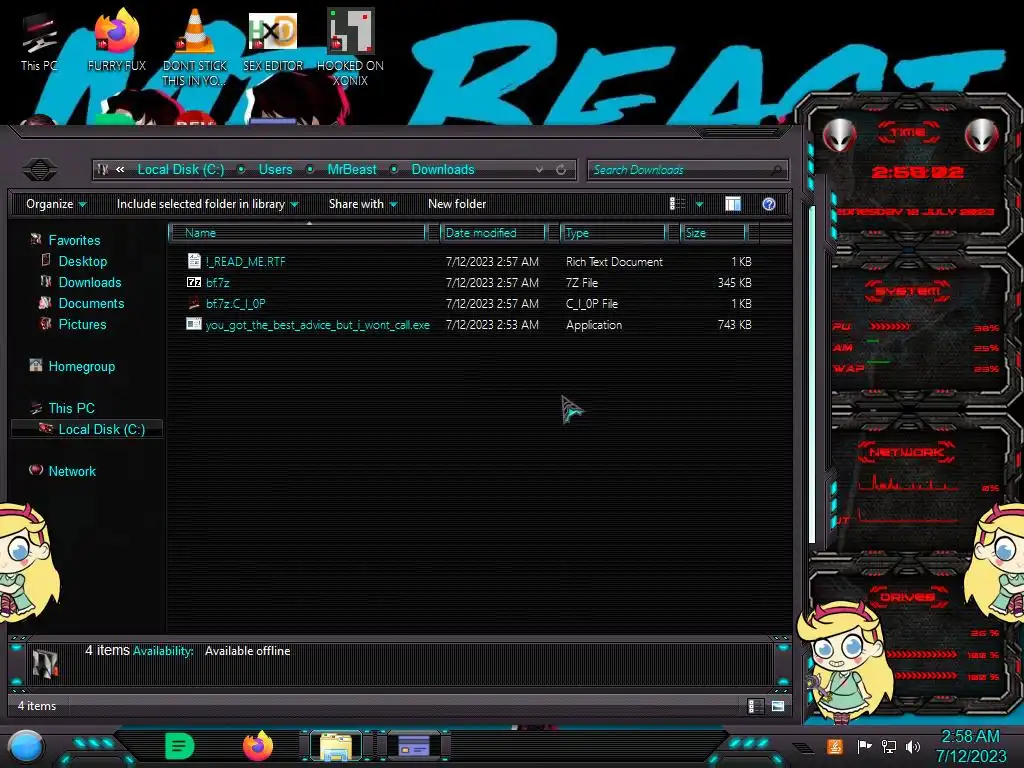Screen dimensions: 1024x768
Task: Click the double chevron in the address bar
Action: 120,170
